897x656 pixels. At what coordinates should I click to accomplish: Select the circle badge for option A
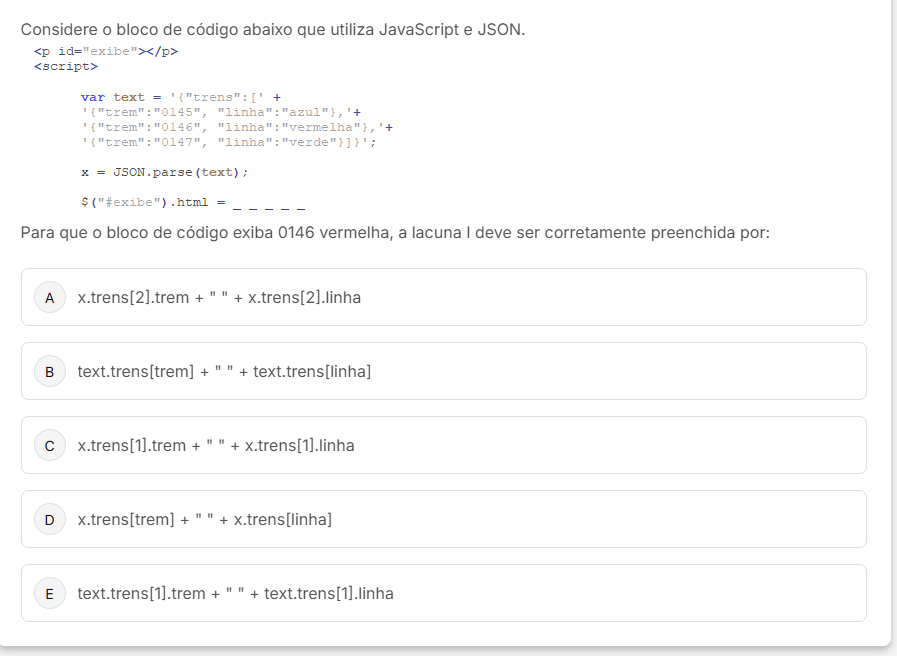(x=49, y=297)
